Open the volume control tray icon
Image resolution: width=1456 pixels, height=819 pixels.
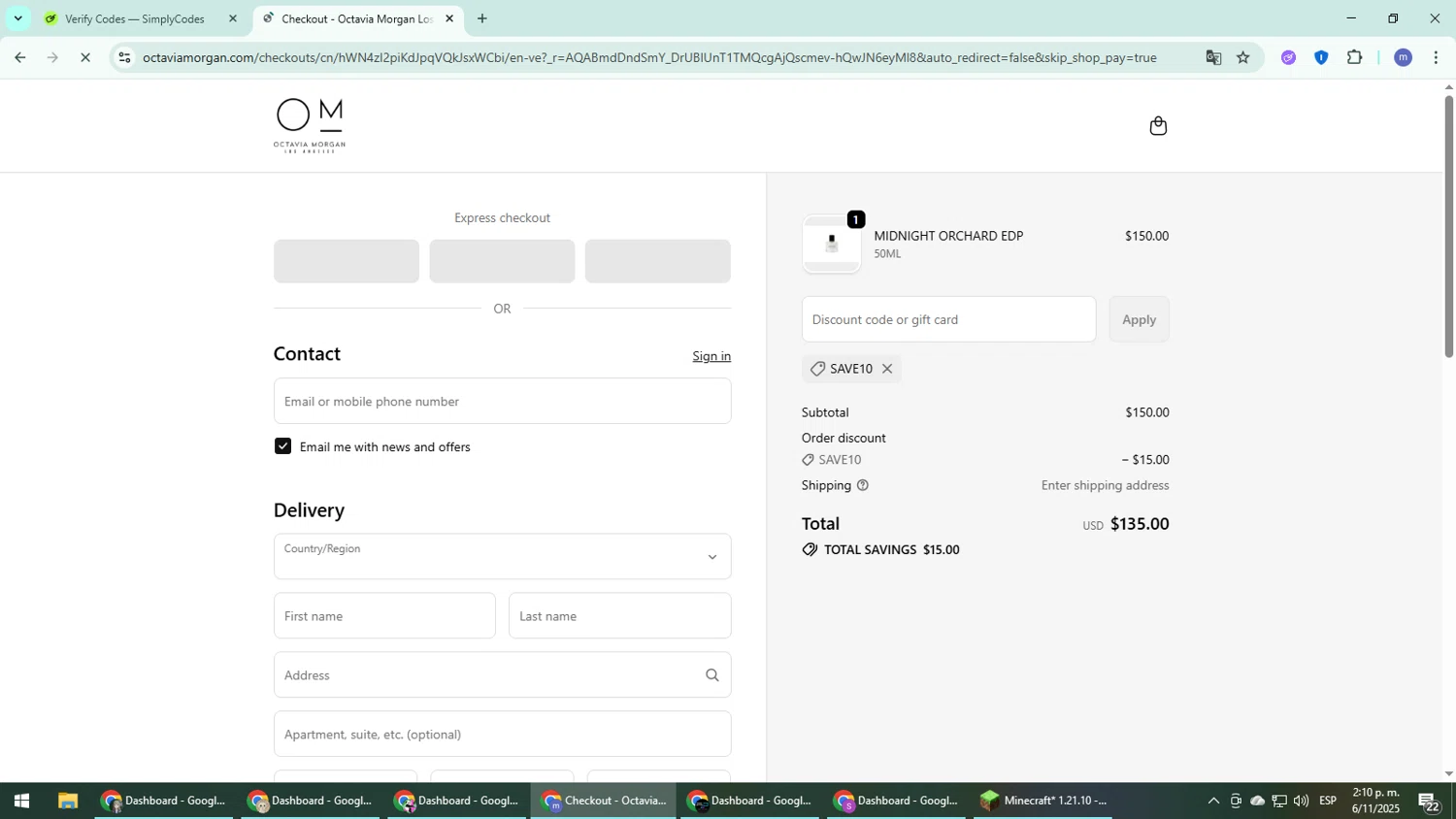point(1301,802)
